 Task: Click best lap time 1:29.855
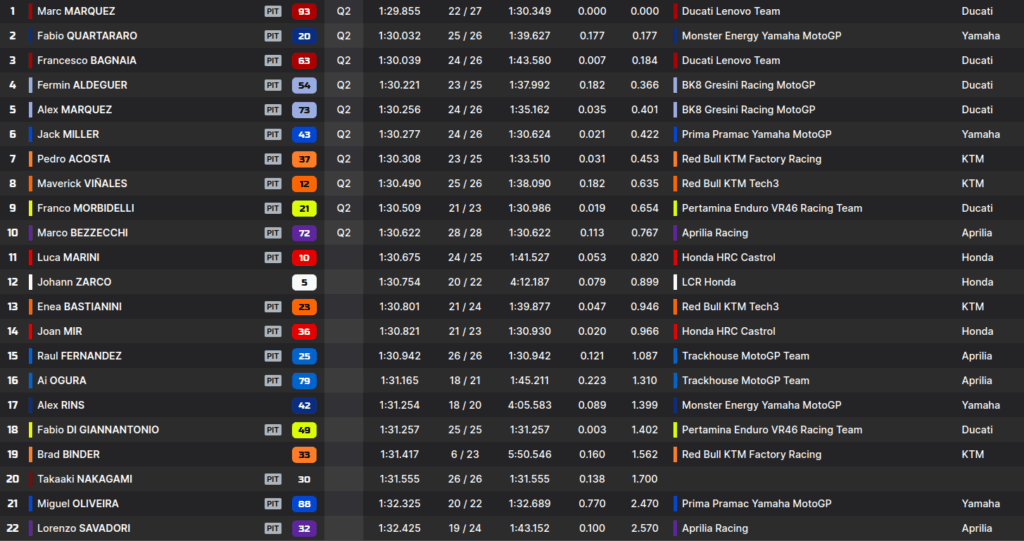pos(400,11)
